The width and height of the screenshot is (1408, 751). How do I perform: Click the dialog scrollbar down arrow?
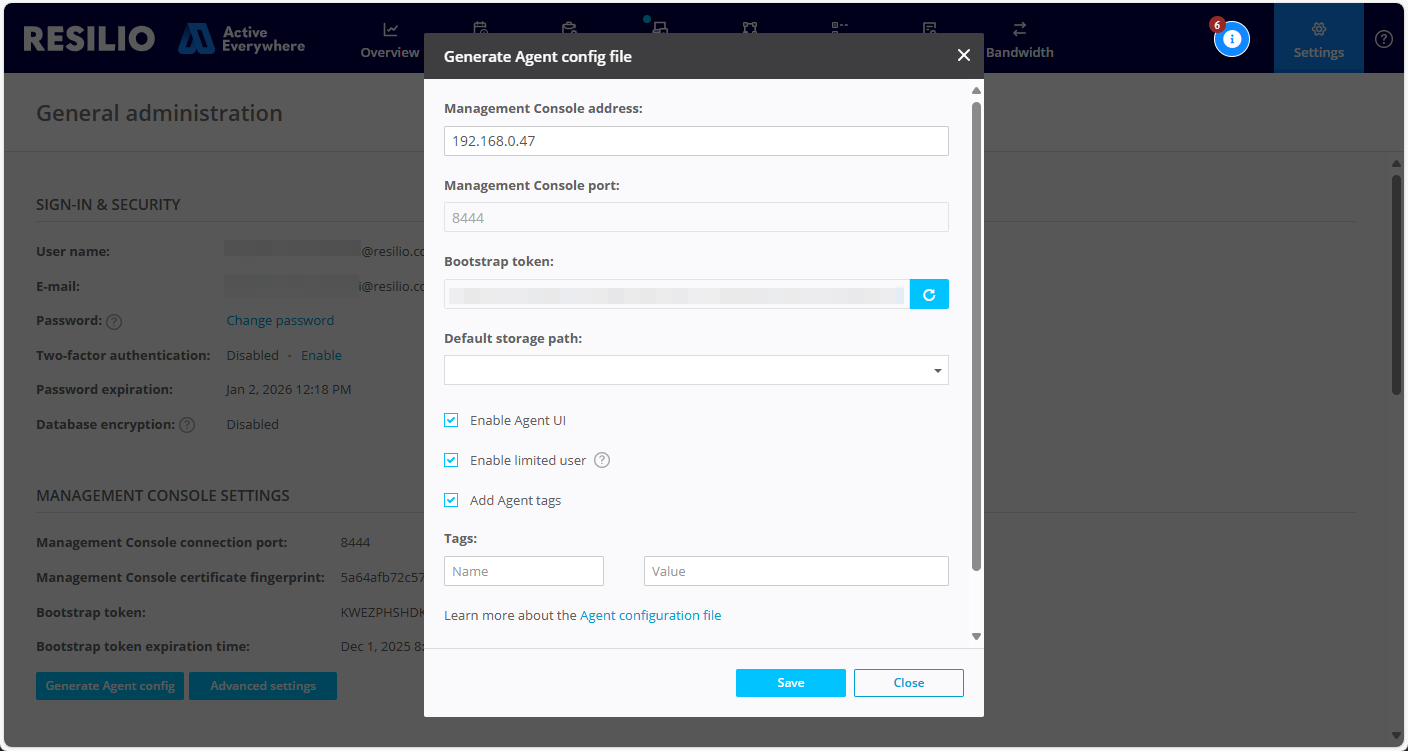click(x=976, y=636)
